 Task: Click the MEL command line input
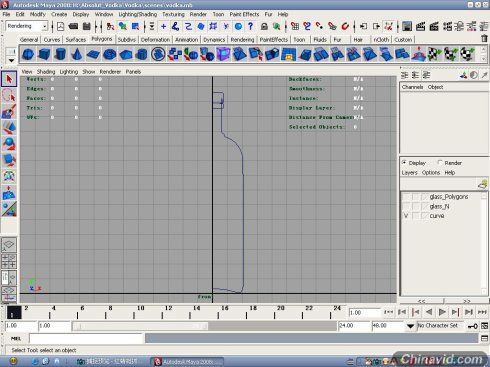tap(86, 338)
